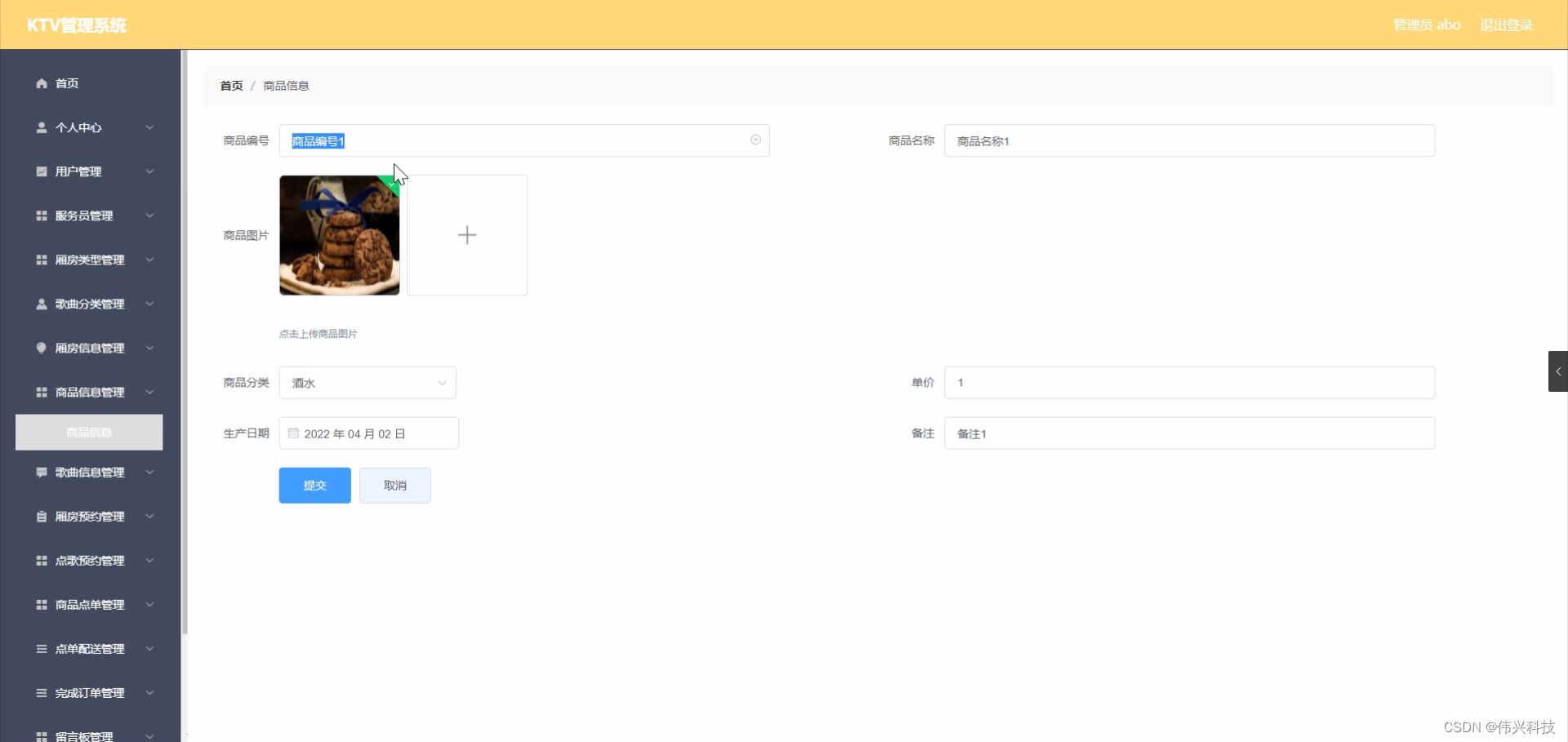Click 退出登录 in the top bar
This screenshot has height=742, width=1568.
tap(1506, 24)
